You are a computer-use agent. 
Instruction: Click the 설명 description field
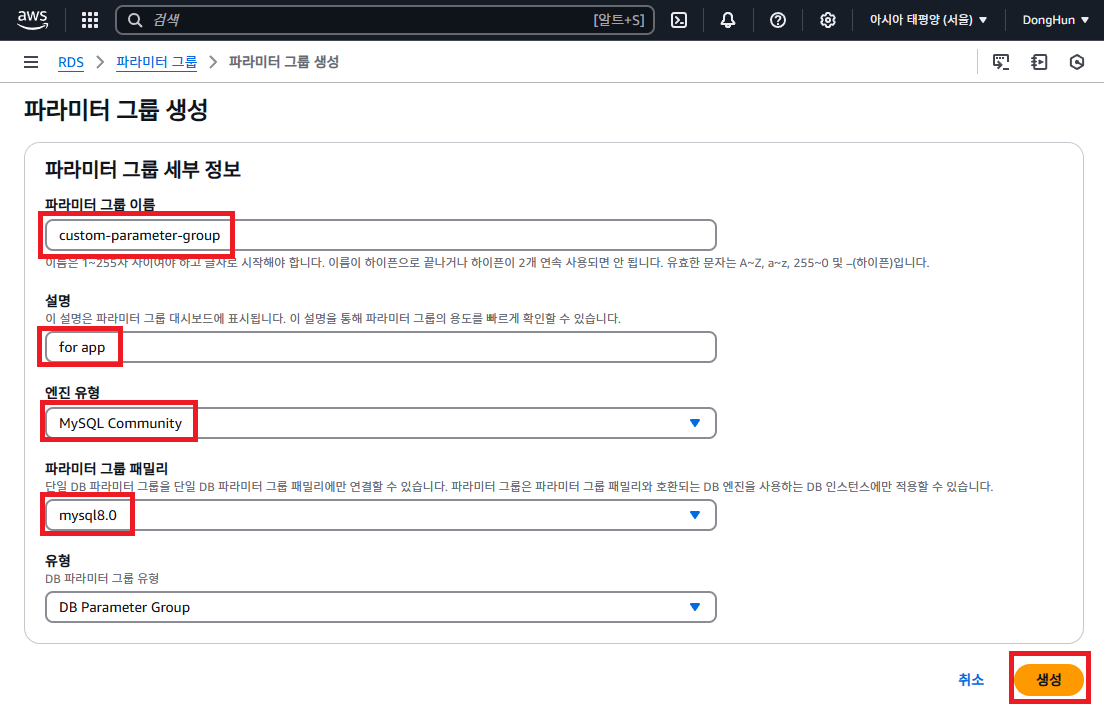[381, 347]
